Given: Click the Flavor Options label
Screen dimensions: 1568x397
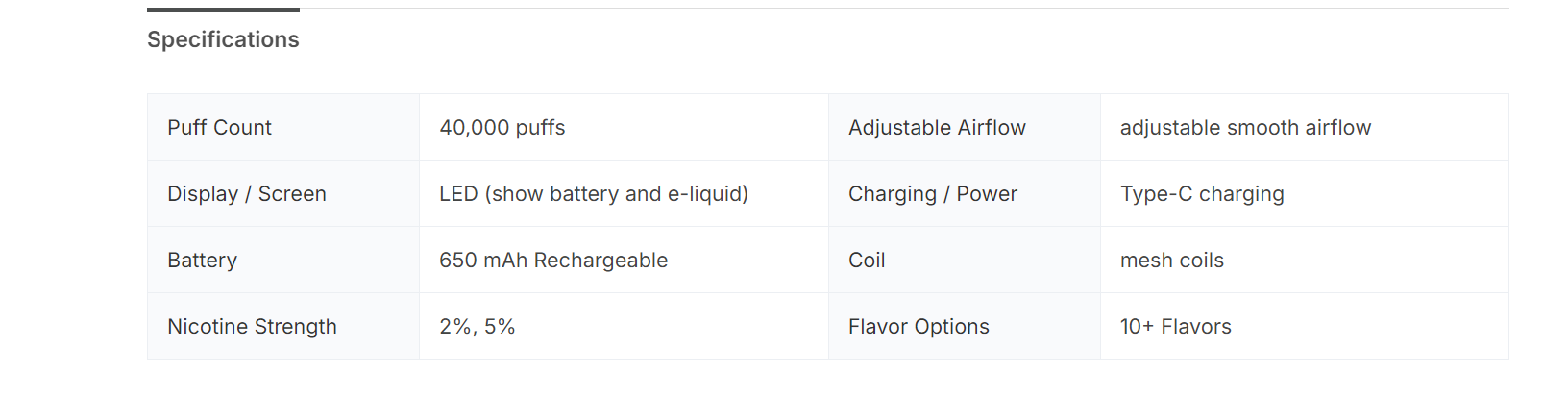Looking at the screenshot, I should (919, 327).
